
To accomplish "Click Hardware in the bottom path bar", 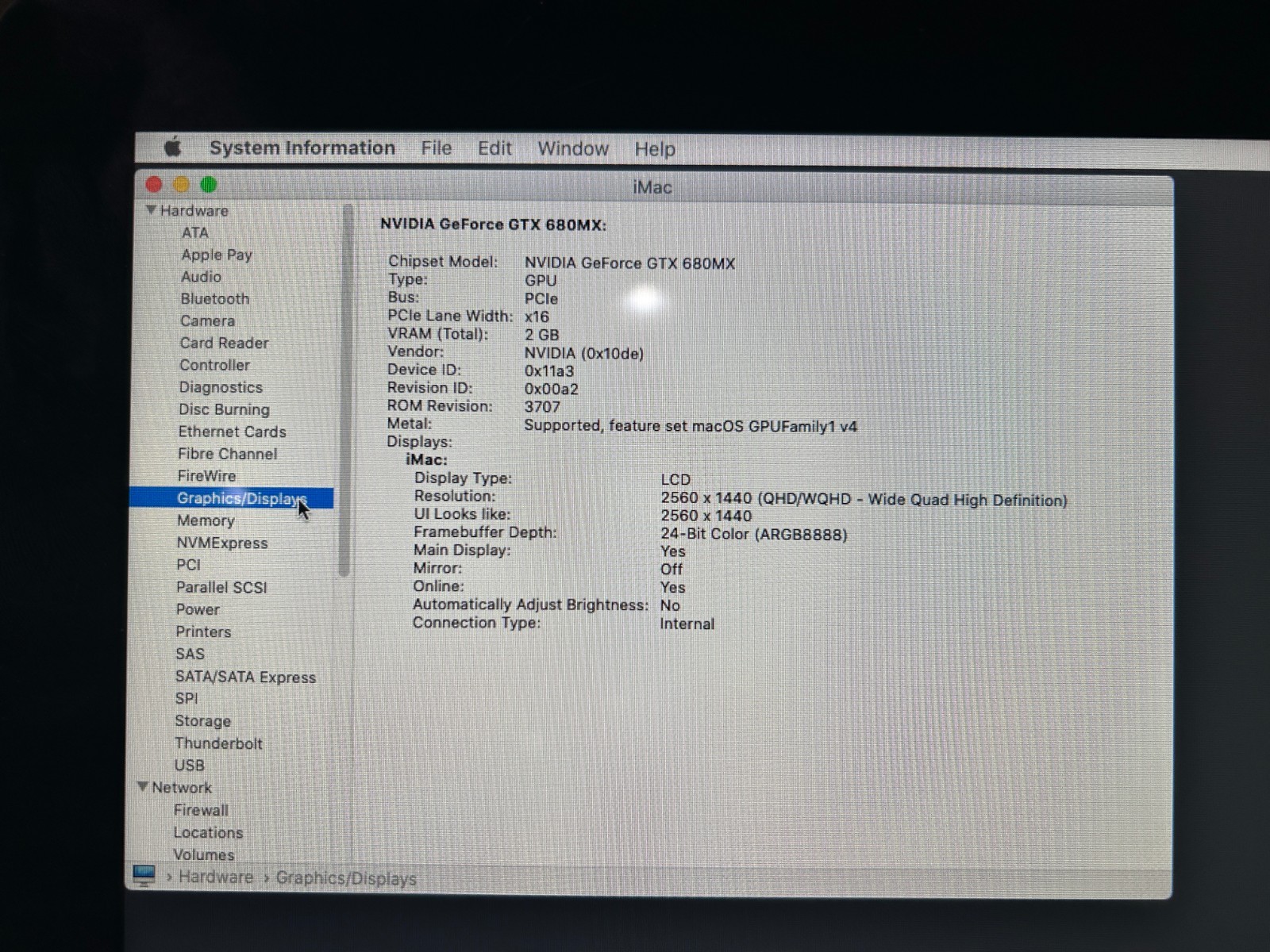I will pyautogui.click(x=215, y=877).
